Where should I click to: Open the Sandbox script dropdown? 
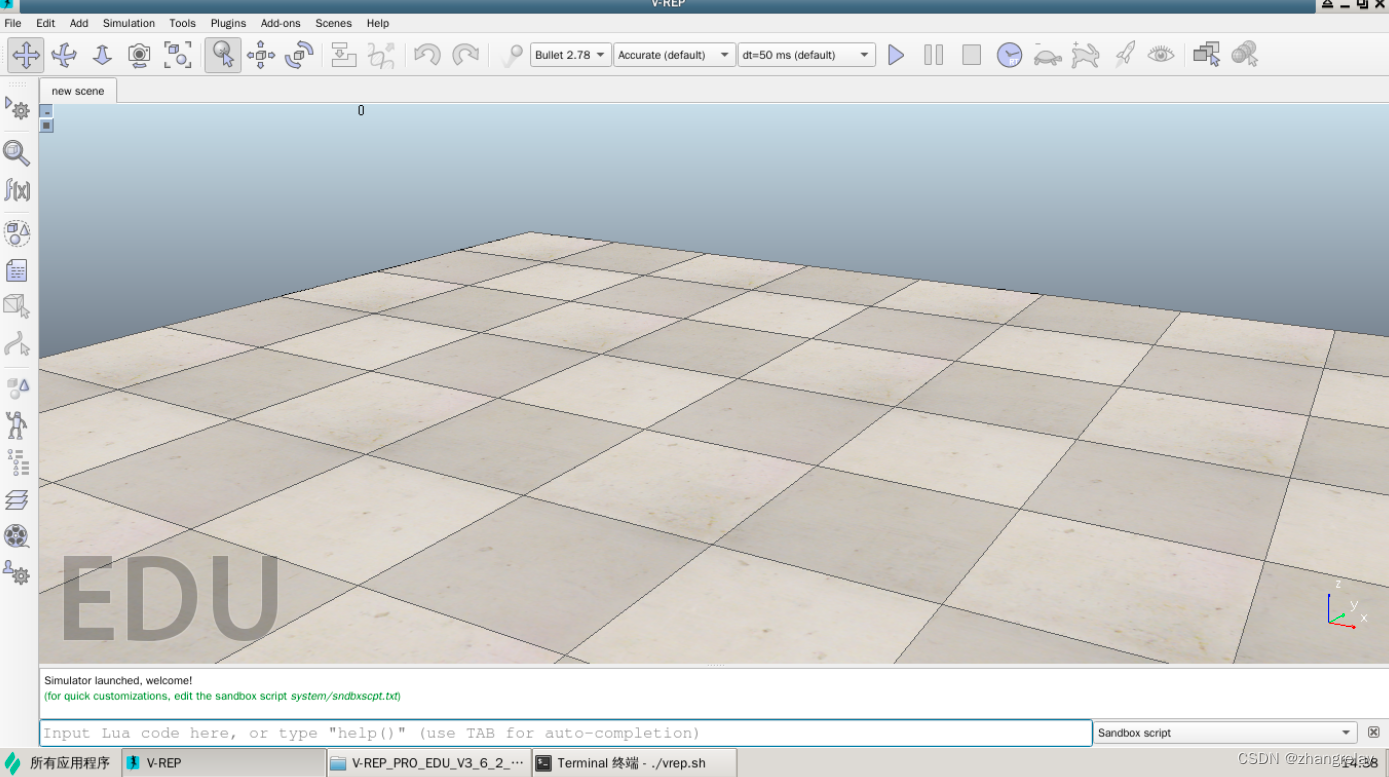tap(1225, 733)
